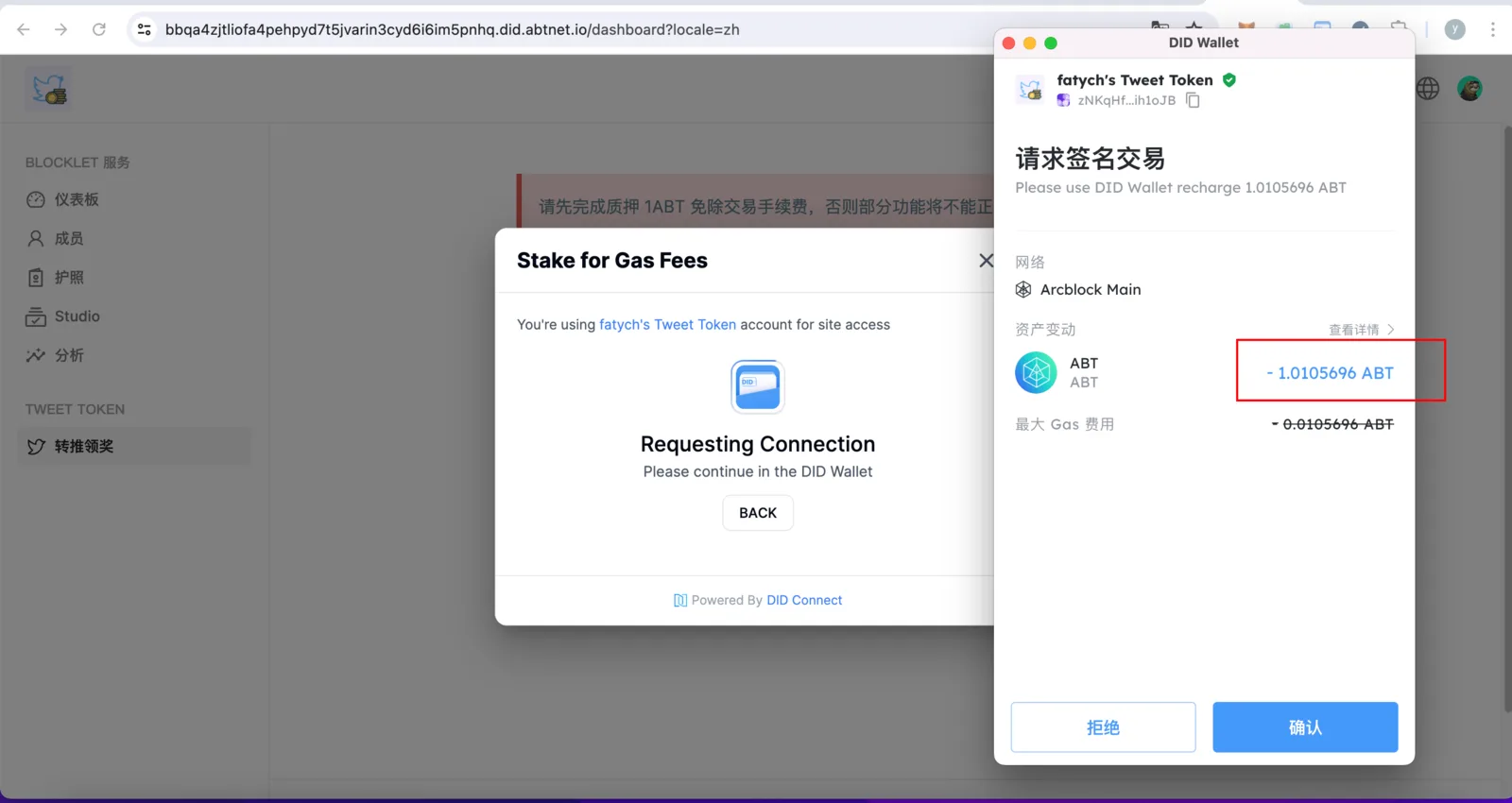Click the 'fatych's Tweet Token' title in DID Wallet
This screenshot has width=1512, height=803.
1135,80
